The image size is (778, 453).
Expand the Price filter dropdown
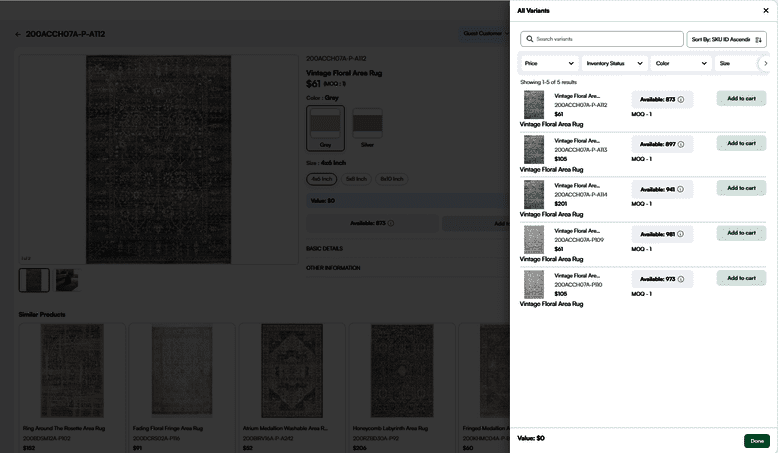tap(548, 63)
